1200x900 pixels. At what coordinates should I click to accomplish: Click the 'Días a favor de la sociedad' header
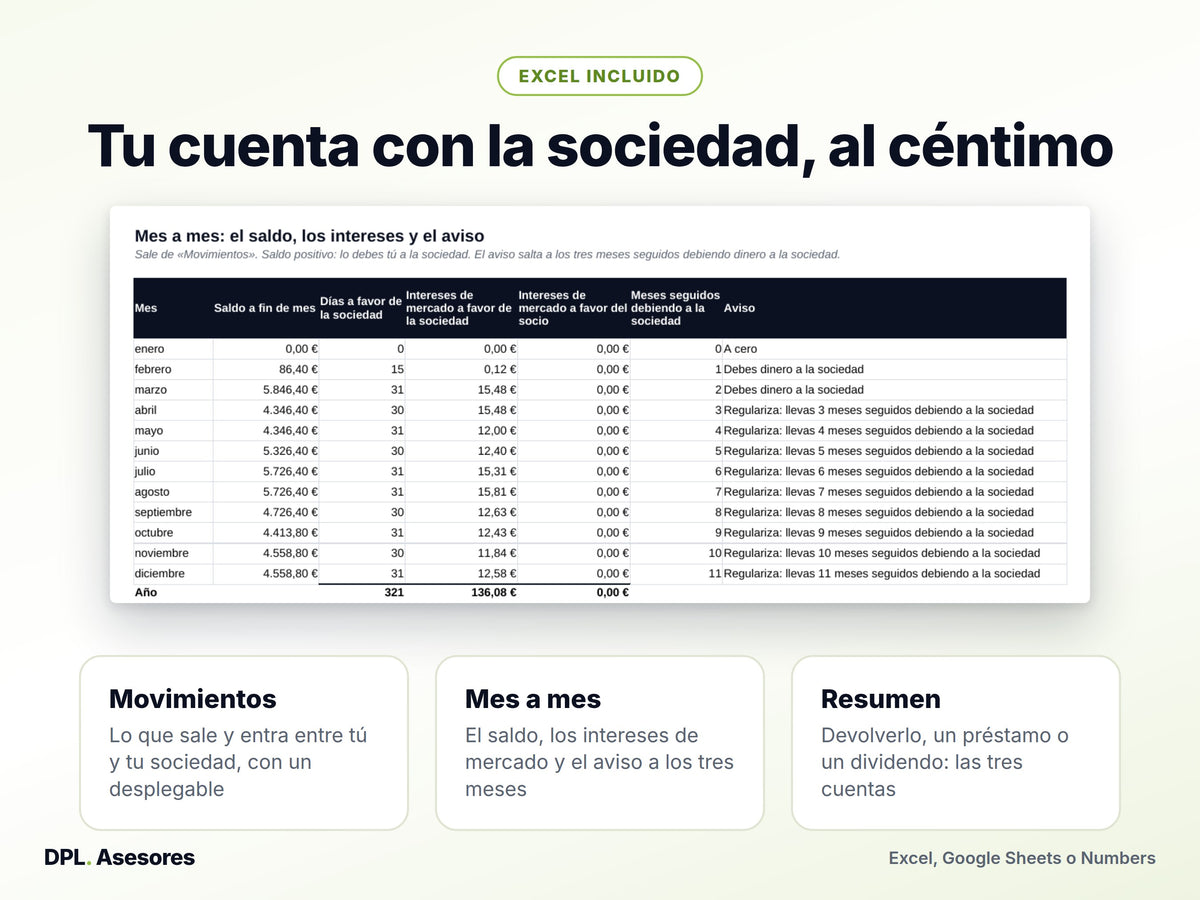tap(361, 308)
